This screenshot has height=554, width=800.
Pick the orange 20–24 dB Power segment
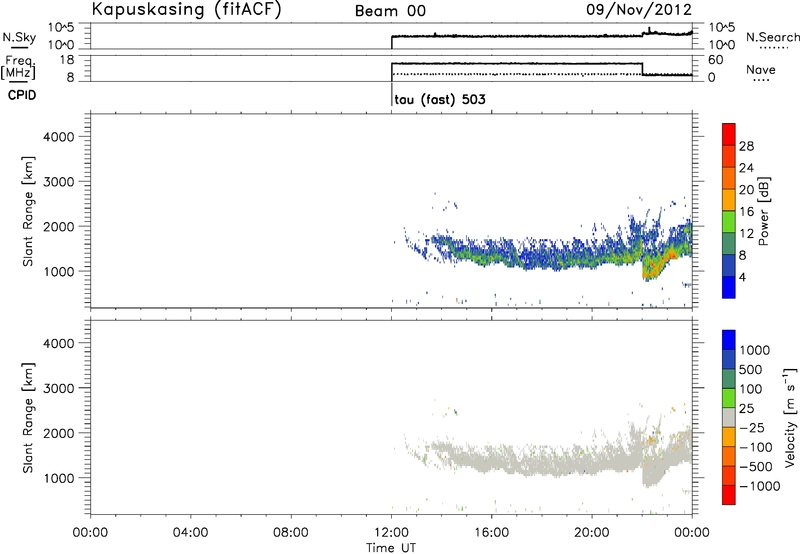pyautogui.click(x=729, y=178)
